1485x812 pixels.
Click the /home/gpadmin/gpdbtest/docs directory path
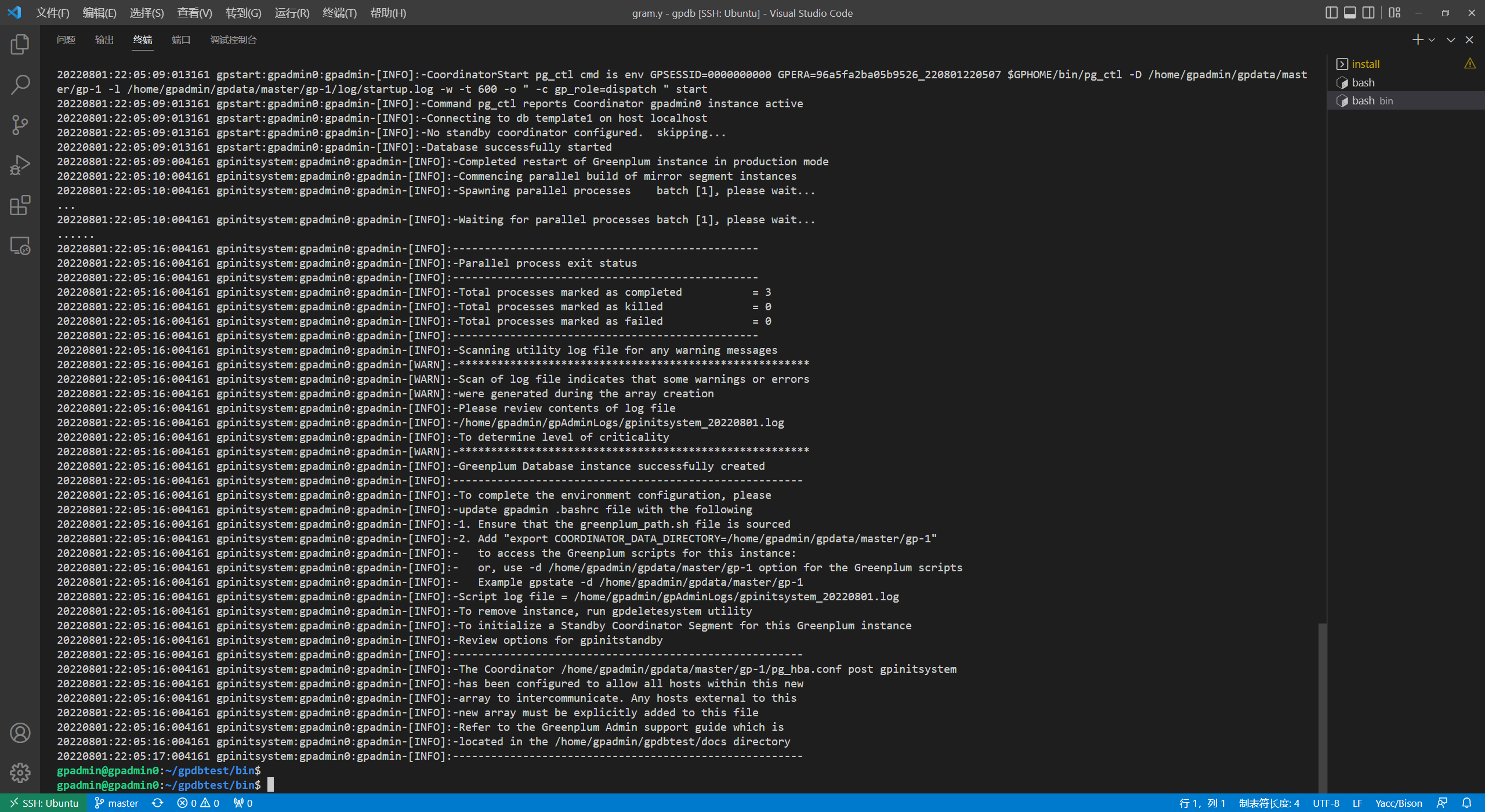pyautogui.click(x=640, y=742)
